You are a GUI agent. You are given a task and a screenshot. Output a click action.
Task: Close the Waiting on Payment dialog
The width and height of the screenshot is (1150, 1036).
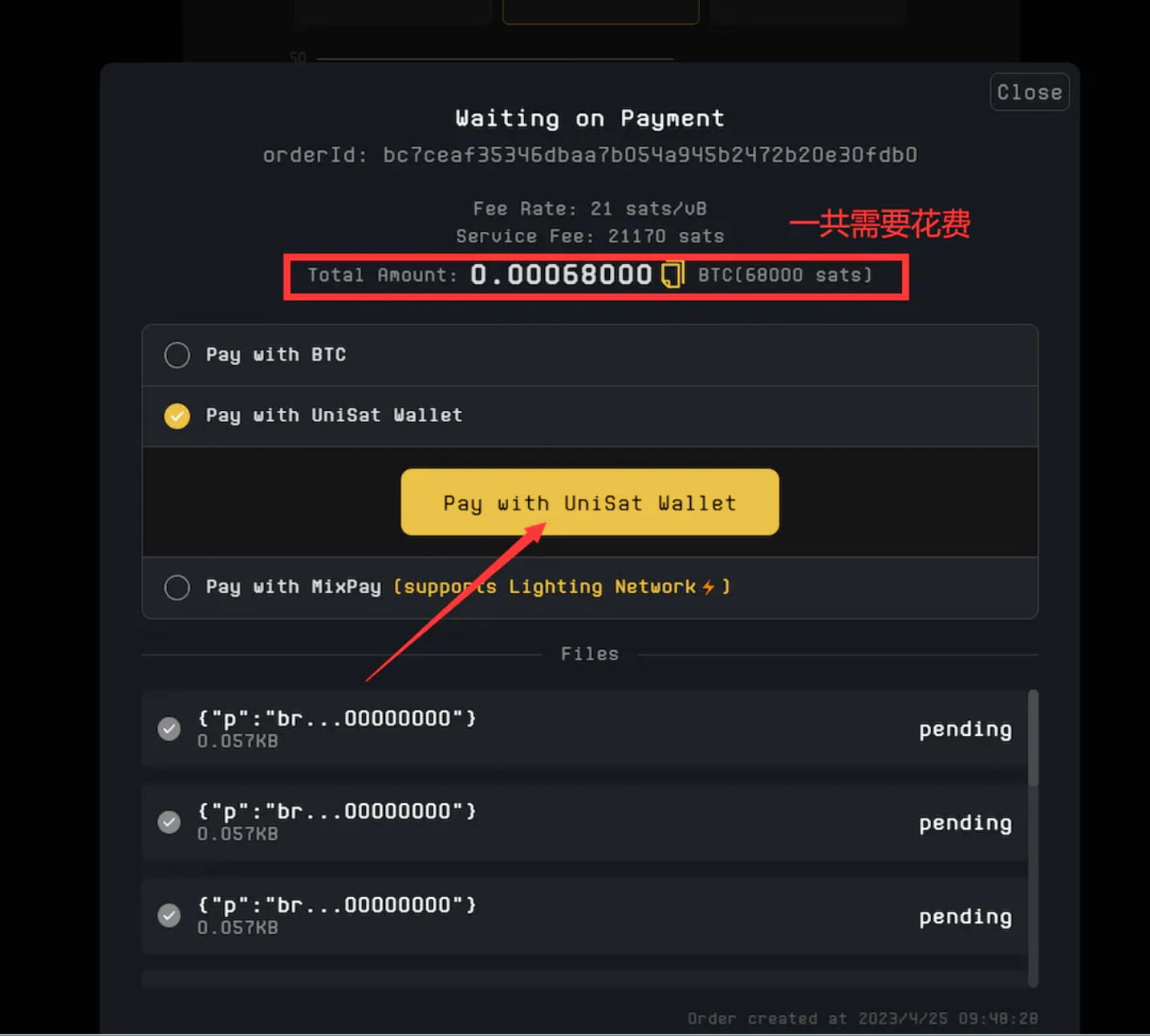pos(1030,92)
